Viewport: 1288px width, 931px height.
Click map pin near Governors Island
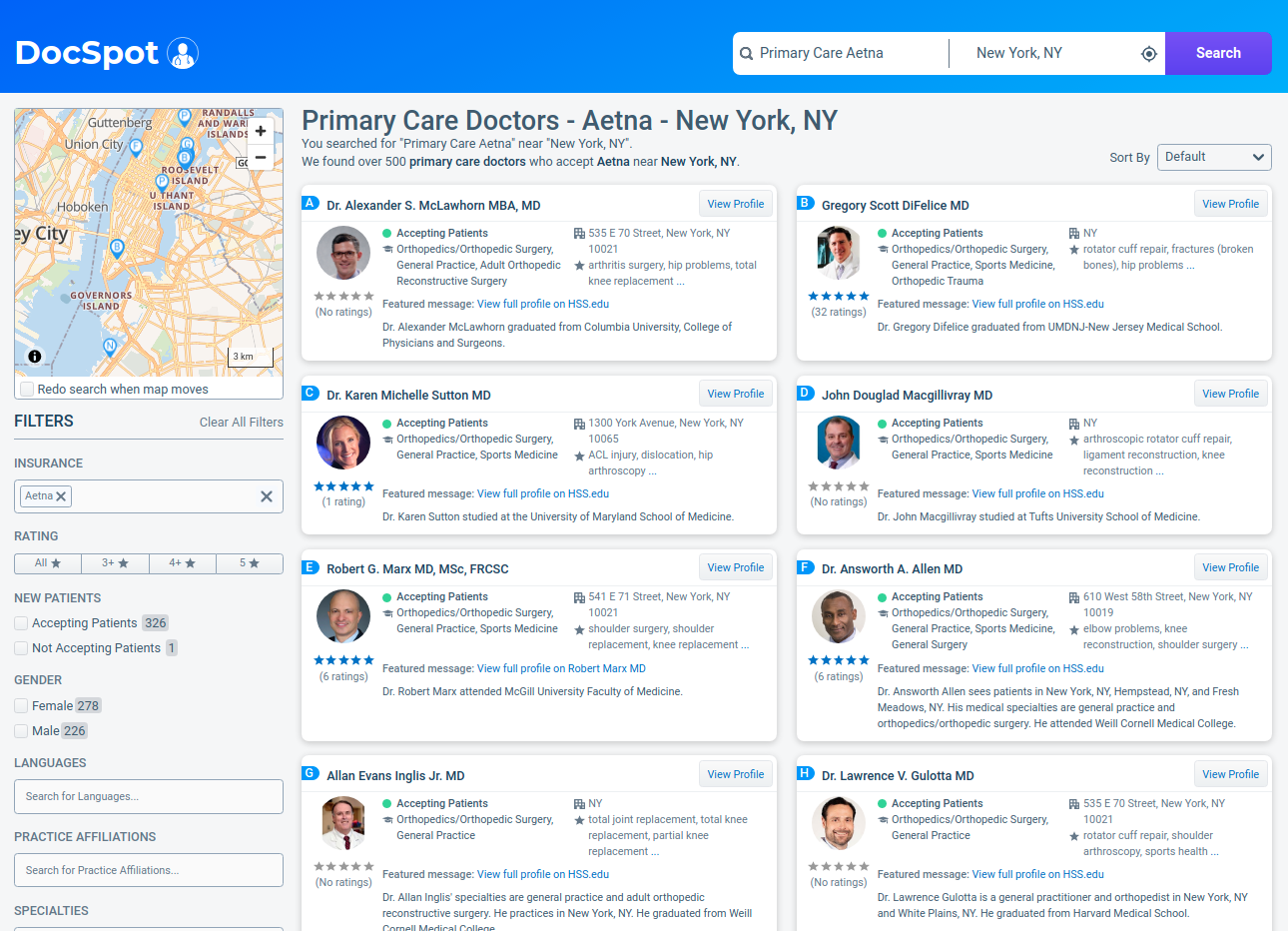point(110,347)
